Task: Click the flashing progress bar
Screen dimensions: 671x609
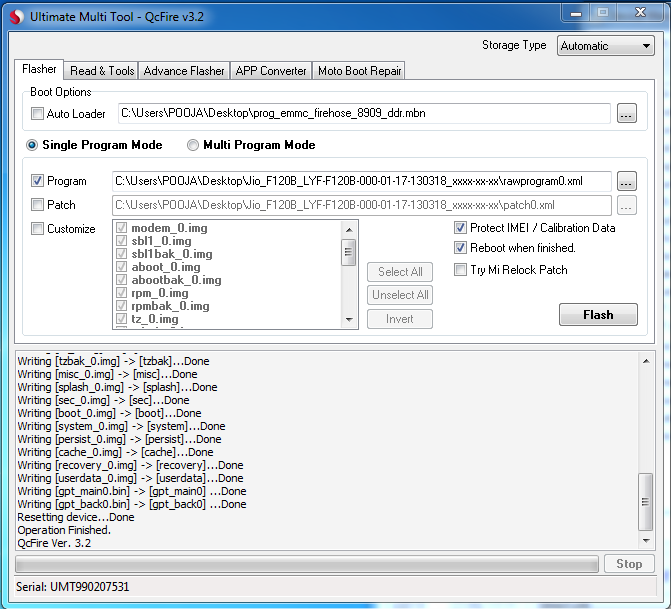Action: click(307, 564)
